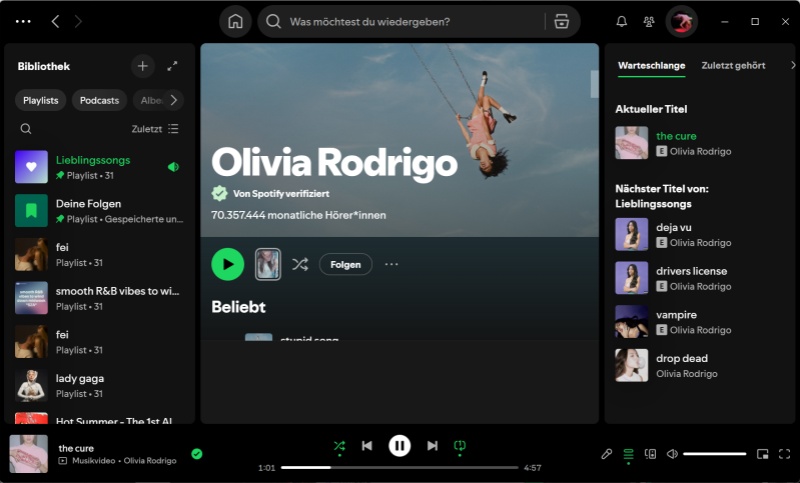Open the three-dot app menu

coord(23,21)
